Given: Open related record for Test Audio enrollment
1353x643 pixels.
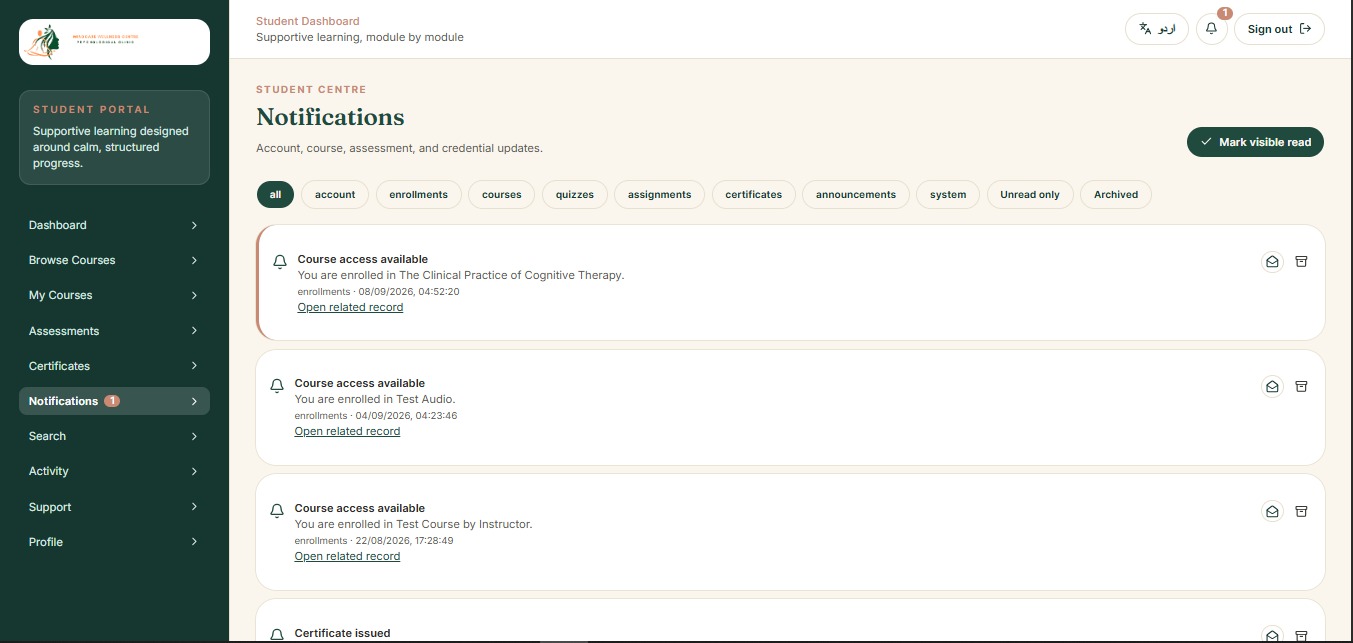Looking at the screenshot, I should [x=347, y=431].
